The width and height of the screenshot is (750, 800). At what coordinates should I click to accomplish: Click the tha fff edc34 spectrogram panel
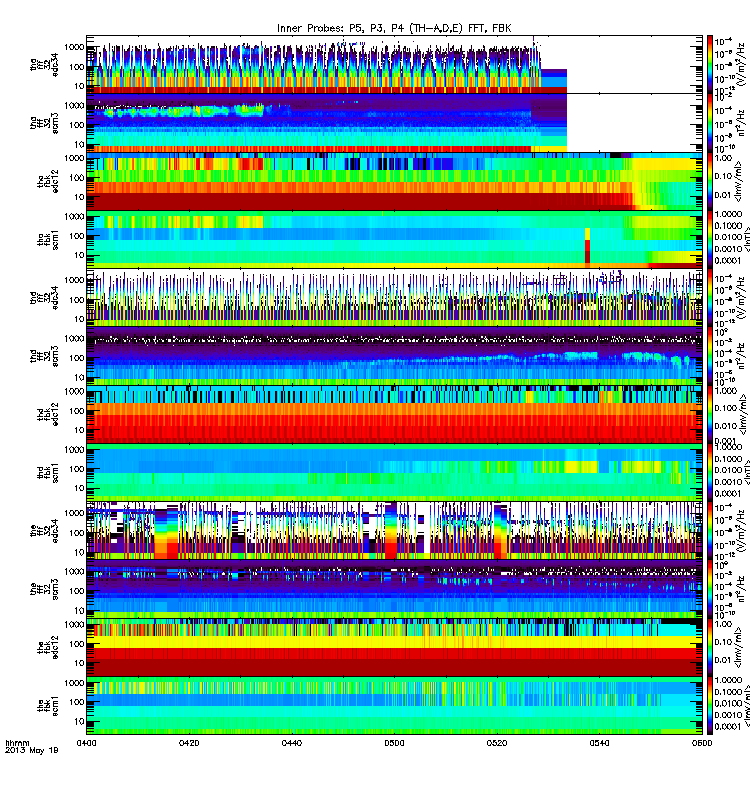(394, 65)
